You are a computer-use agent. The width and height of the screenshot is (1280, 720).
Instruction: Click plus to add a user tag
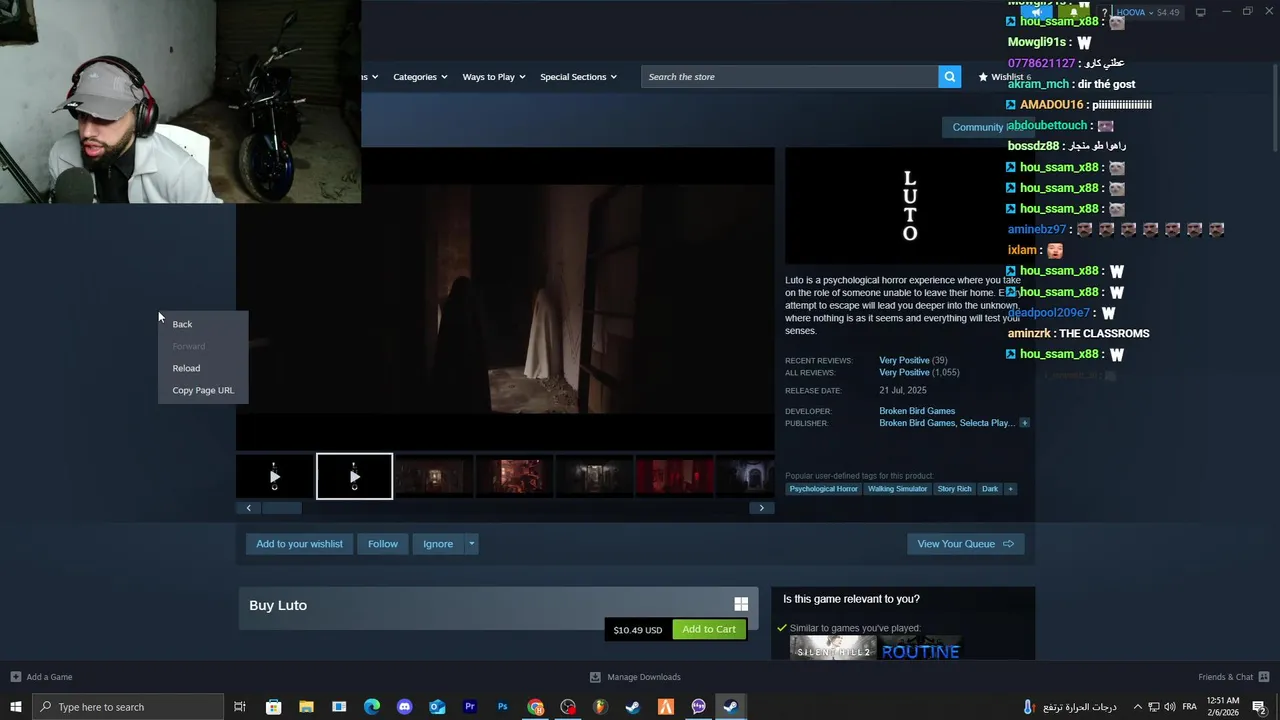(1010, 489)
